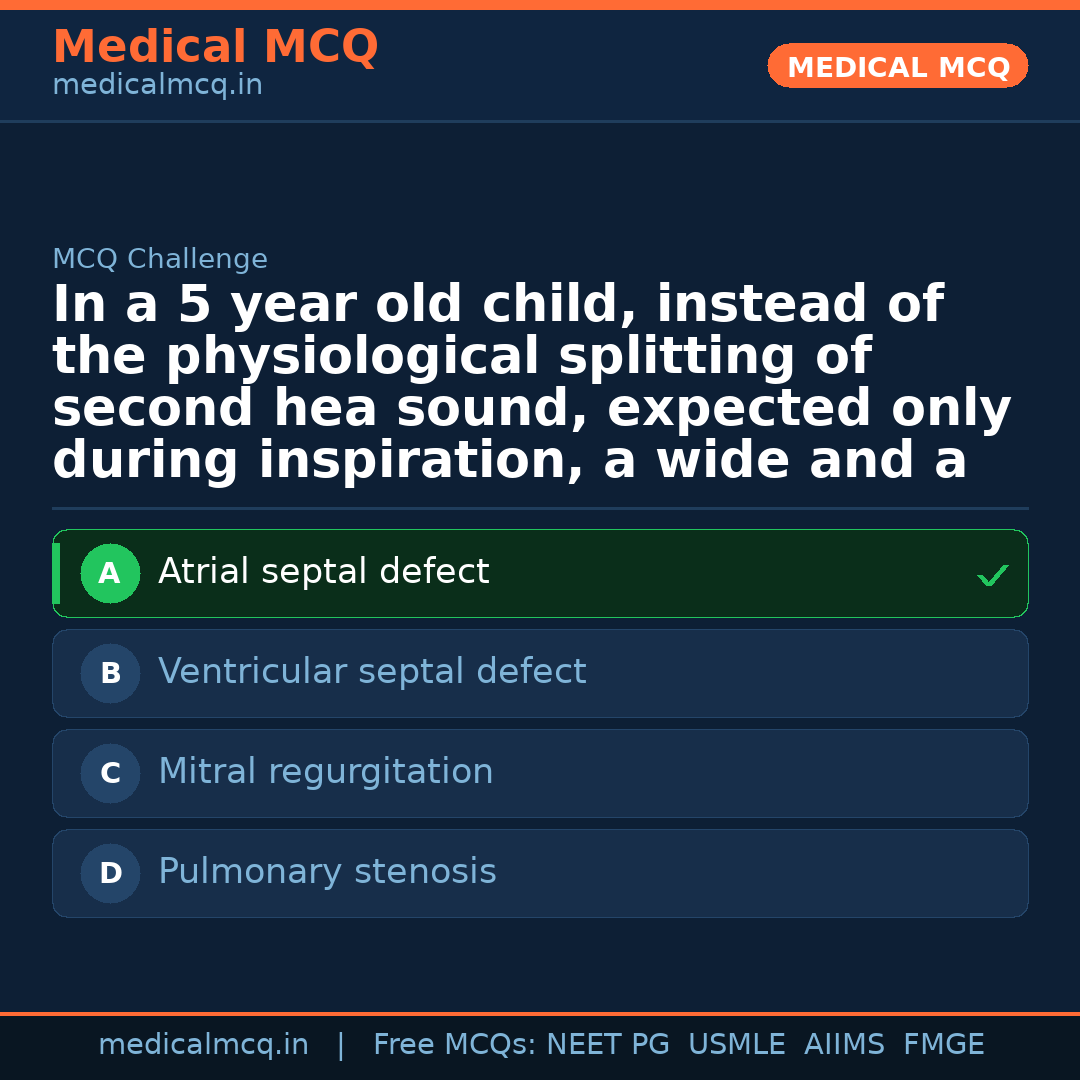Visit medicalmcq.in from the footer

click(204, 1044)
